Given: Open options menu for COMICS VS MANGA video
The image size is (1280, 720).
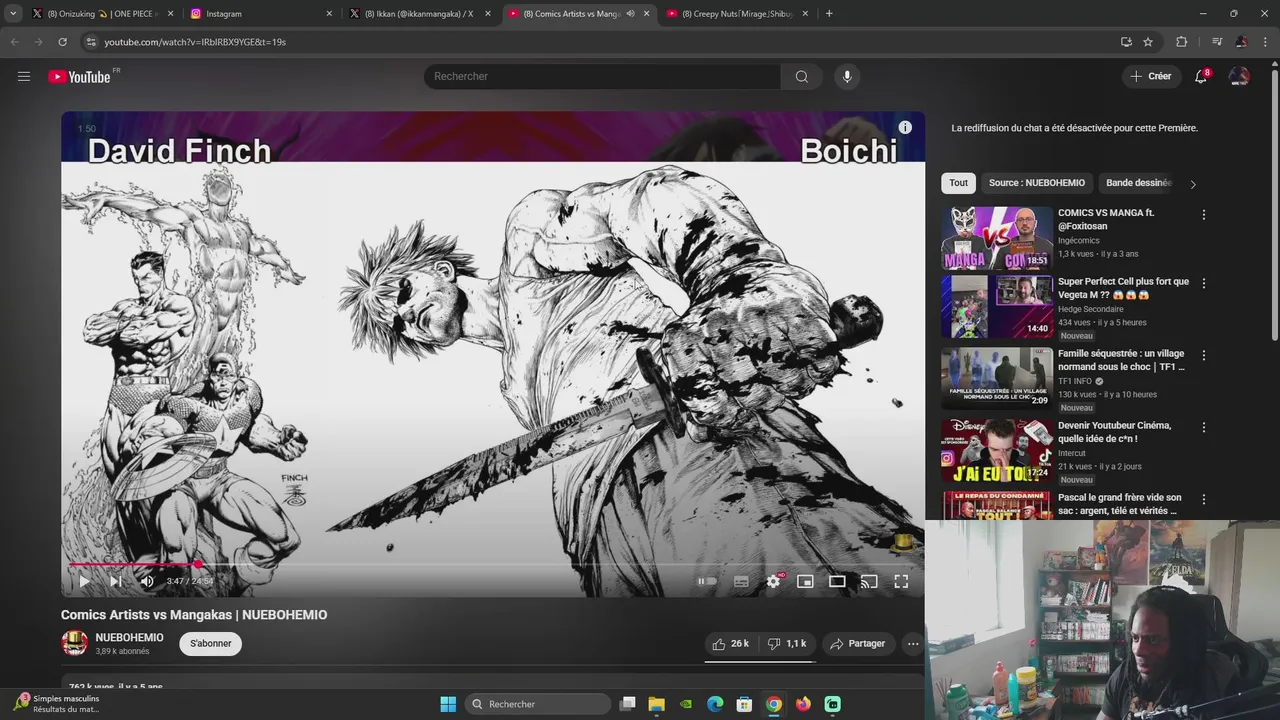Looking at the screenshot, I should (x=1203, y=215).
